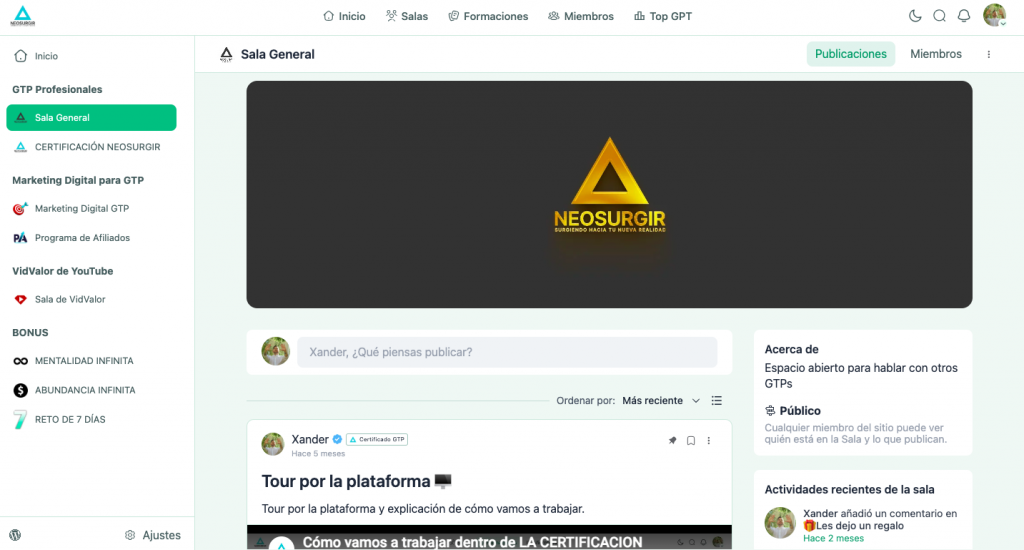The height and width of the screenshot is (550, 1024).
Task: Switch to the Miembros tab
Action: pyautogui.click(x=936, y=54)
